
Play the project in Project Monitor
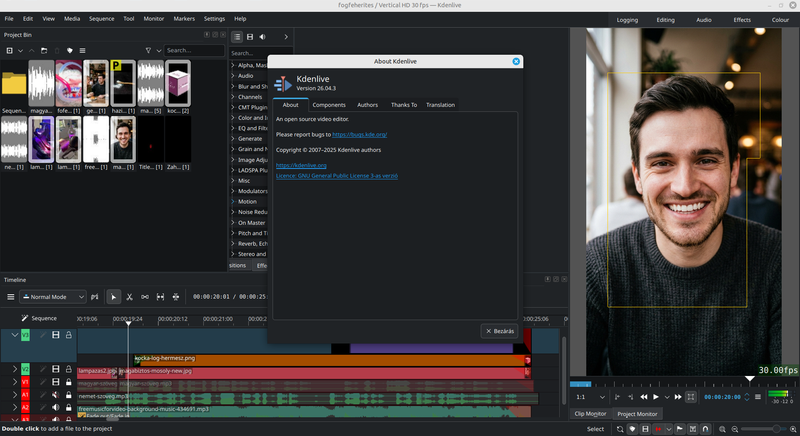pyautogui.click(x=656, y=397)
